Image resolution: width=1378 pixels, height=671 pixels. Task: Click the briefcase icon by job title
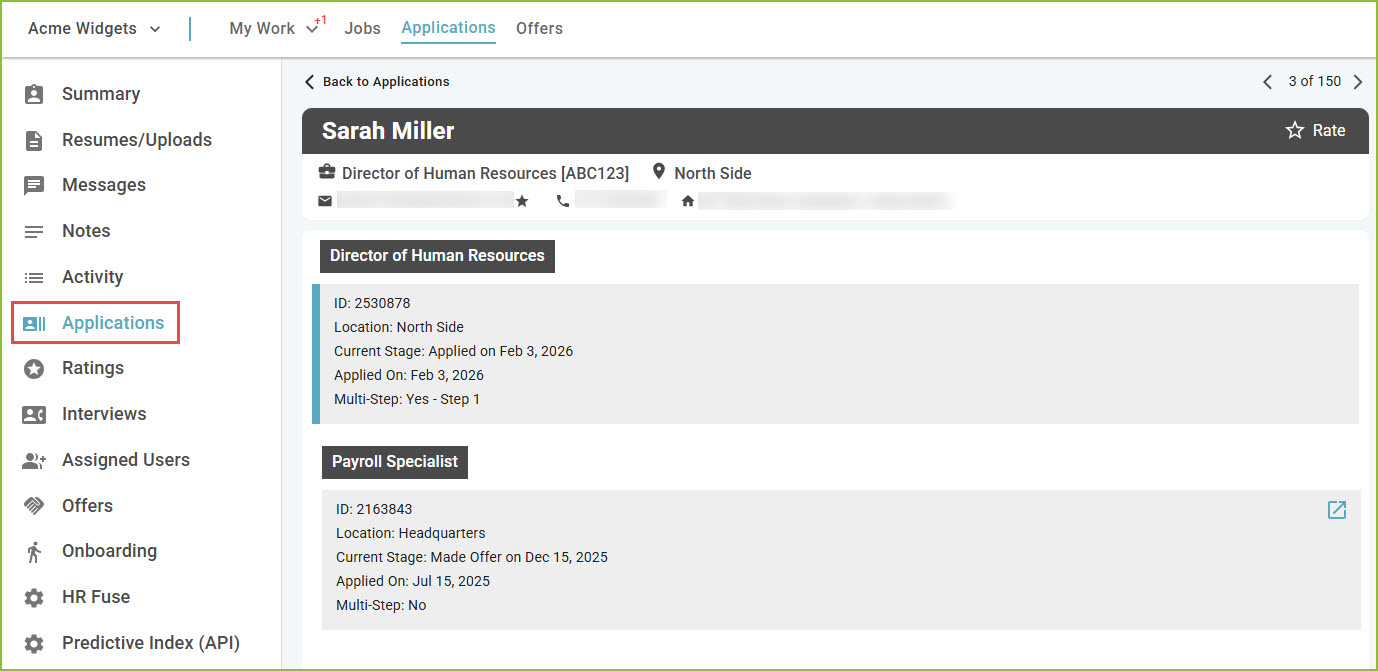(327, 172)
